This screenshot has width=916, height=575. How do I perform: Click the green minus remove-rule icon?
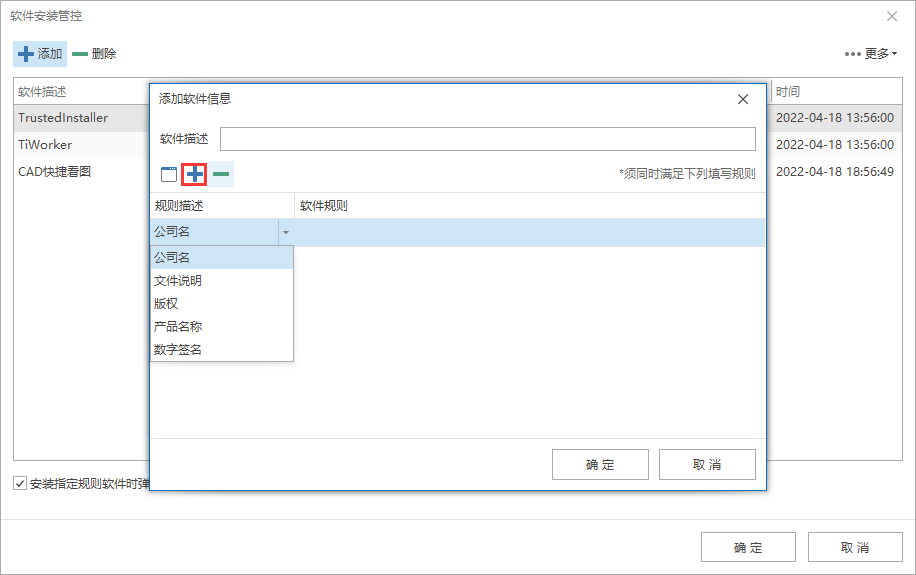(x=221, y=174)
